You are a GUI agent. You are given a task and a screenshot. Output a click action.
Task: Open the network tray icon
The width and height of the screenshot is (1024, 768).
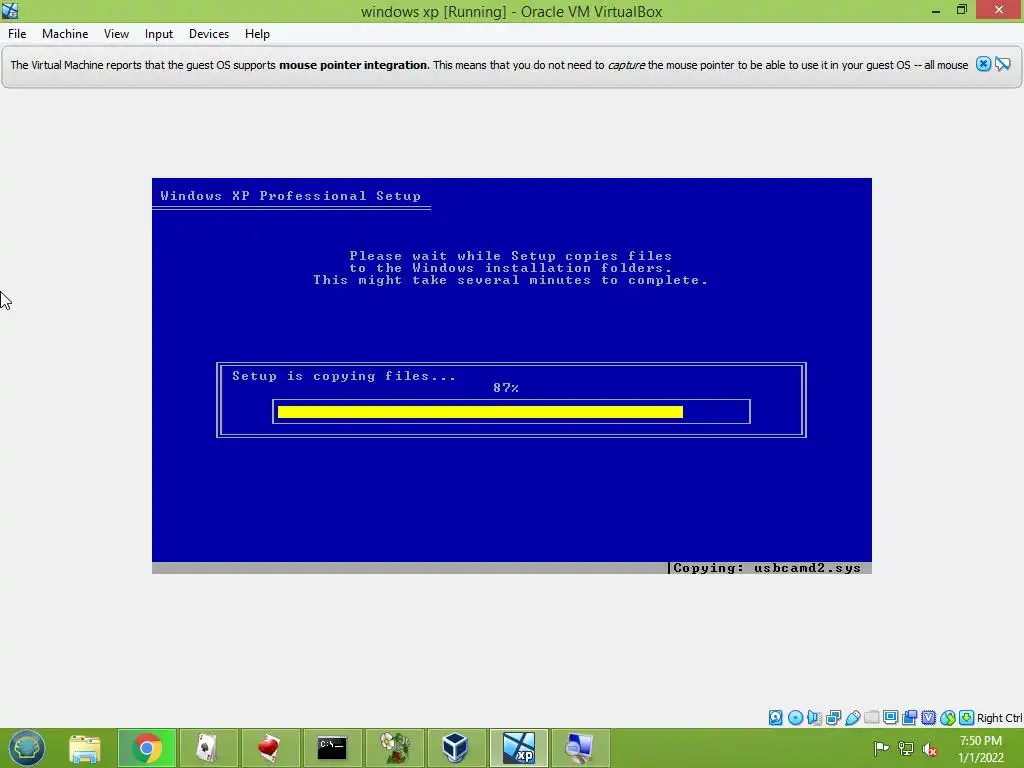(x=906, y=748)
